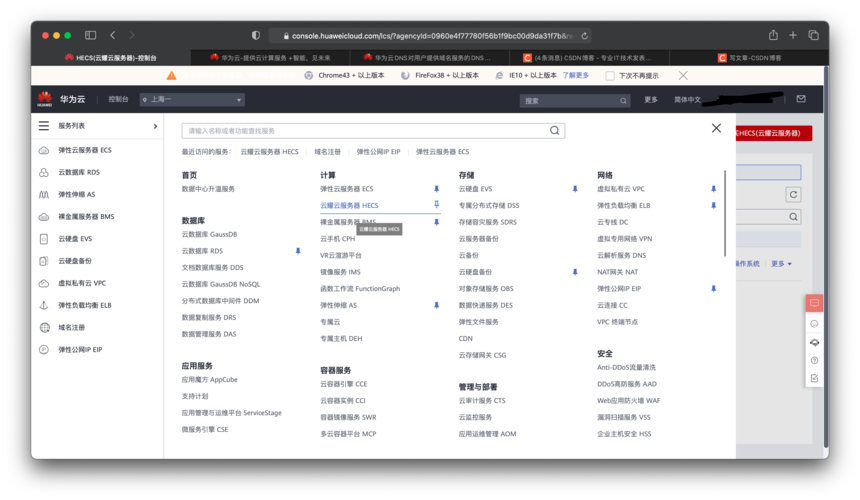The height and width of the screenshot is (500, 860).
Task: Open Web应用防火墙 WAF link
Action: [629, 401]
